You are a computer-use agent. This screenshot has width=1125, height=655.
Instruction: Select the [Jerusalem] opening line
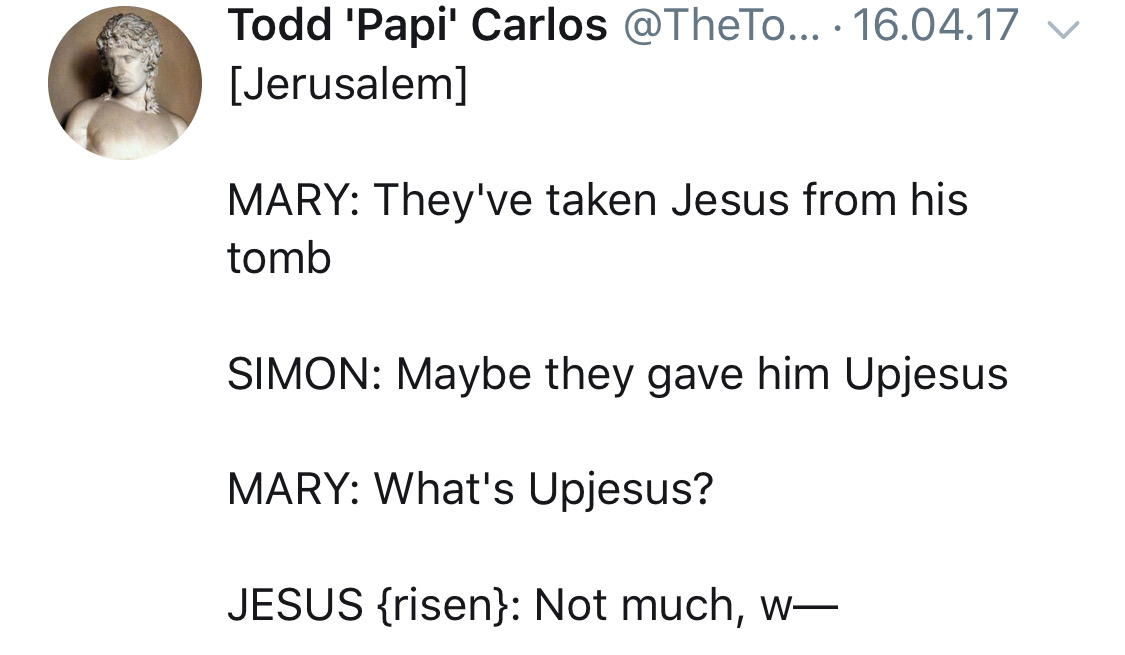pos(348,85)
